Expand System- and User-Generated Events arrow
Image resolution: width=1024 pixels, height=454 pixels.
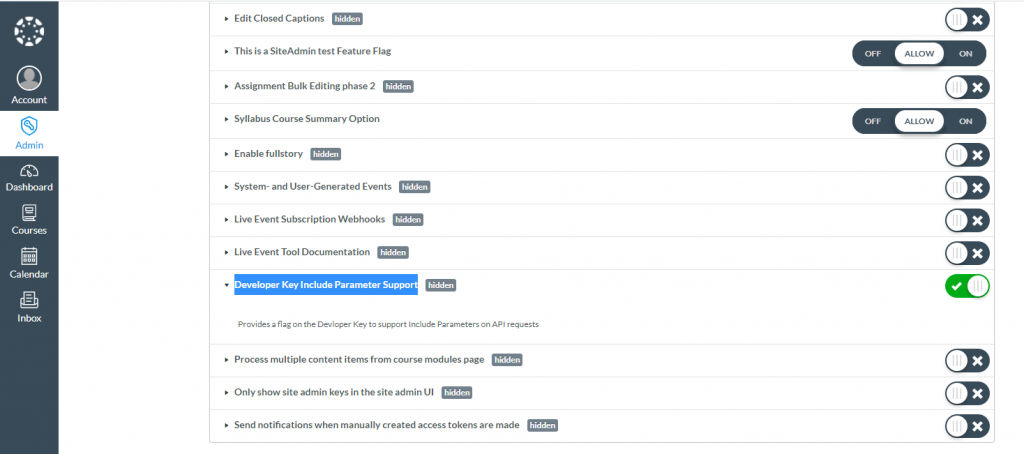pos(227,187)
